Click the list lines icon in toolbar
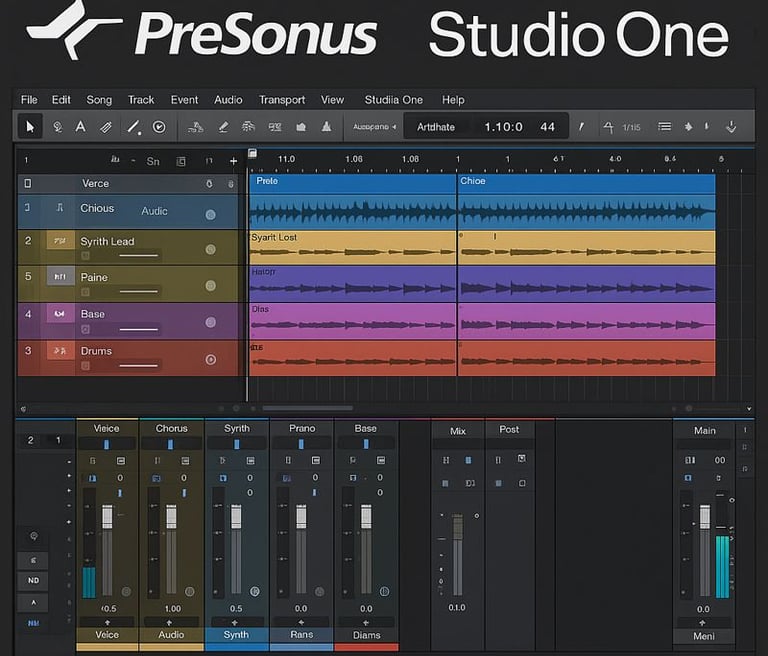The width and height of the screenshot is (768, 656). (664, 127)
